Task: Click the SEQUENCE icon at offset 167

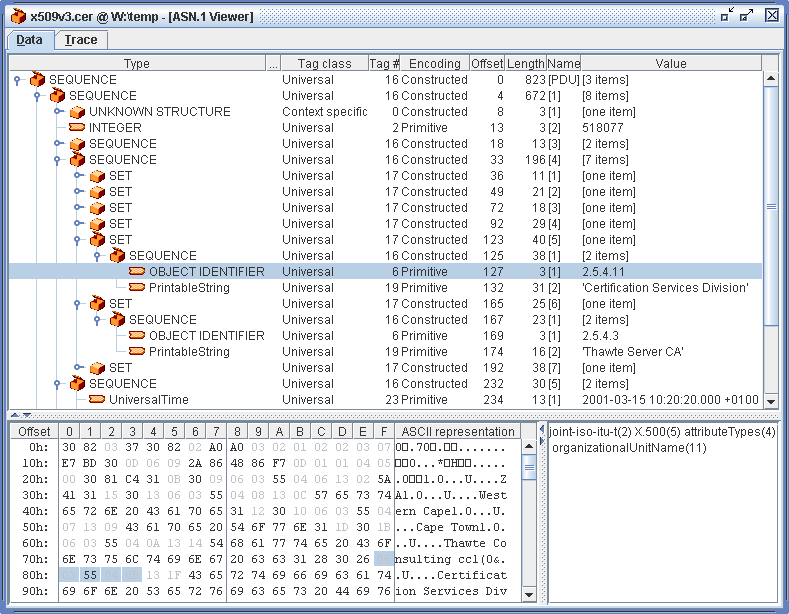Action: [117, 319]
